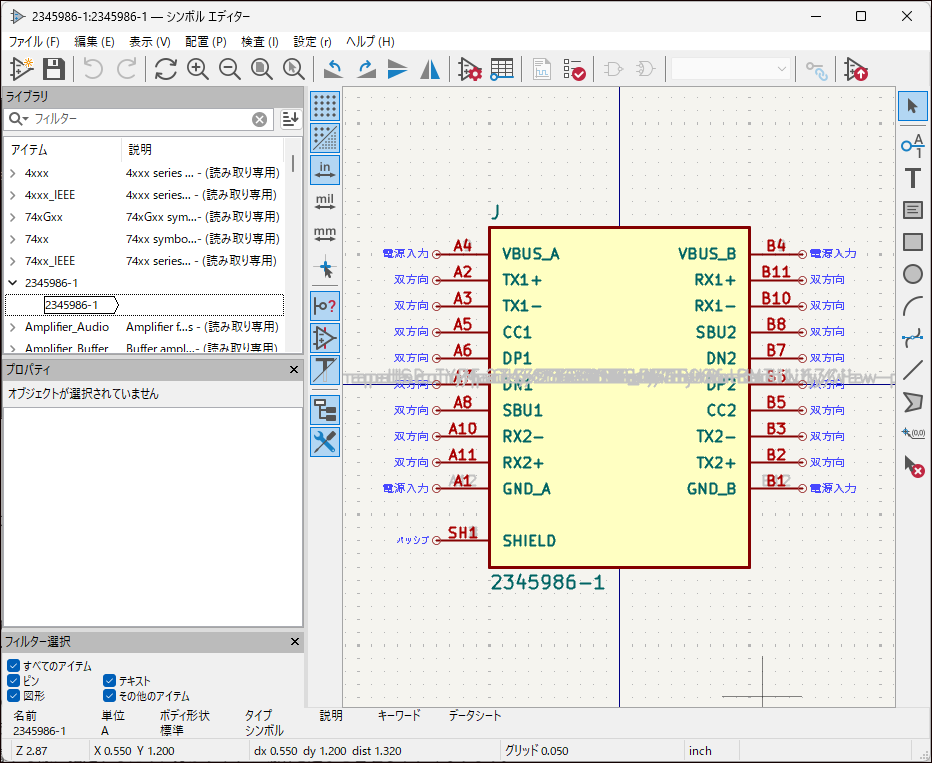Switch units to inches
Image resolution: width=932 pixels, height=763 pixels.
325,169
